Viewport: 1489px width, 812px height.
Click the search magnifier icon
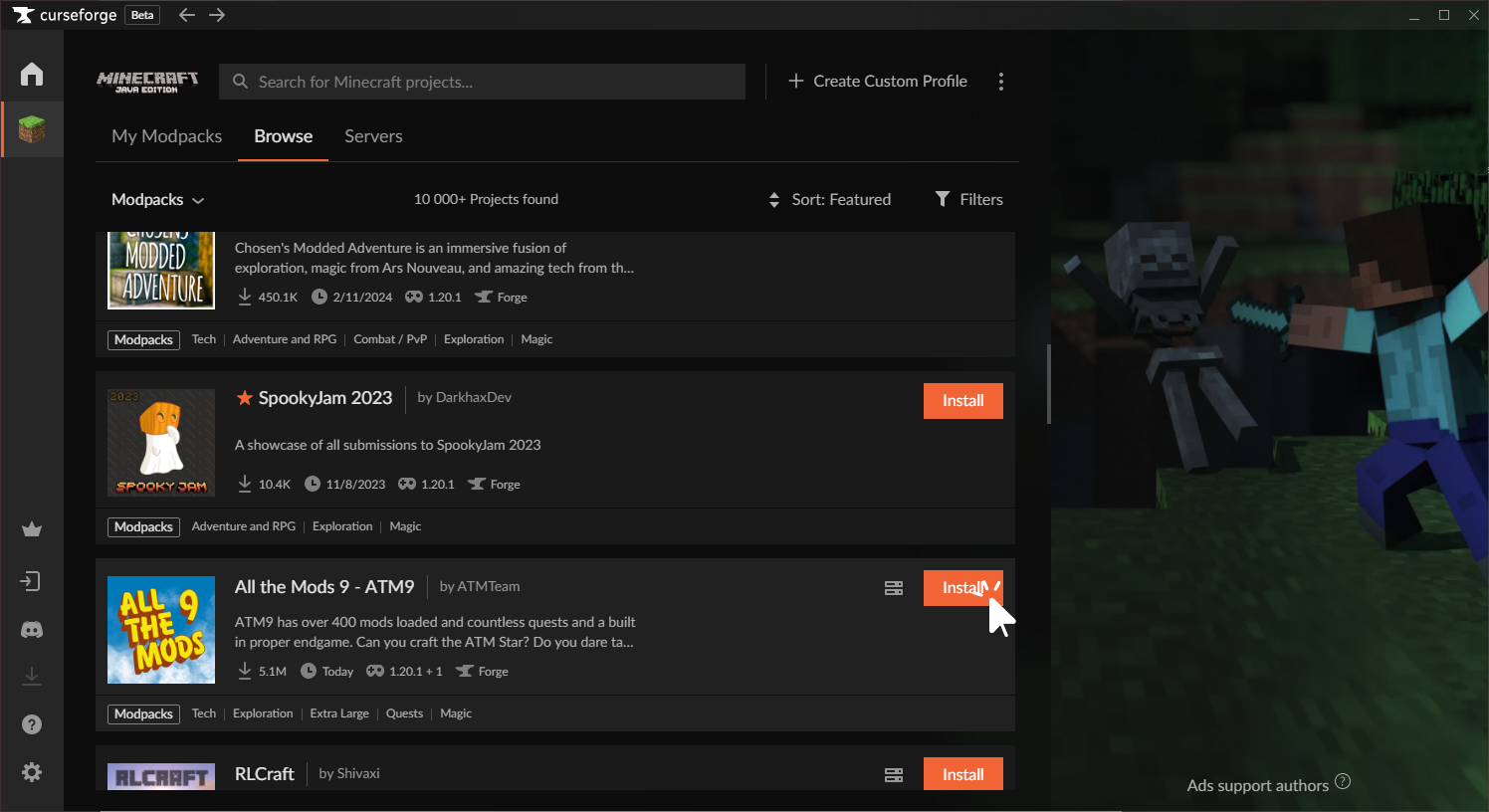click(x=240, y=82)
